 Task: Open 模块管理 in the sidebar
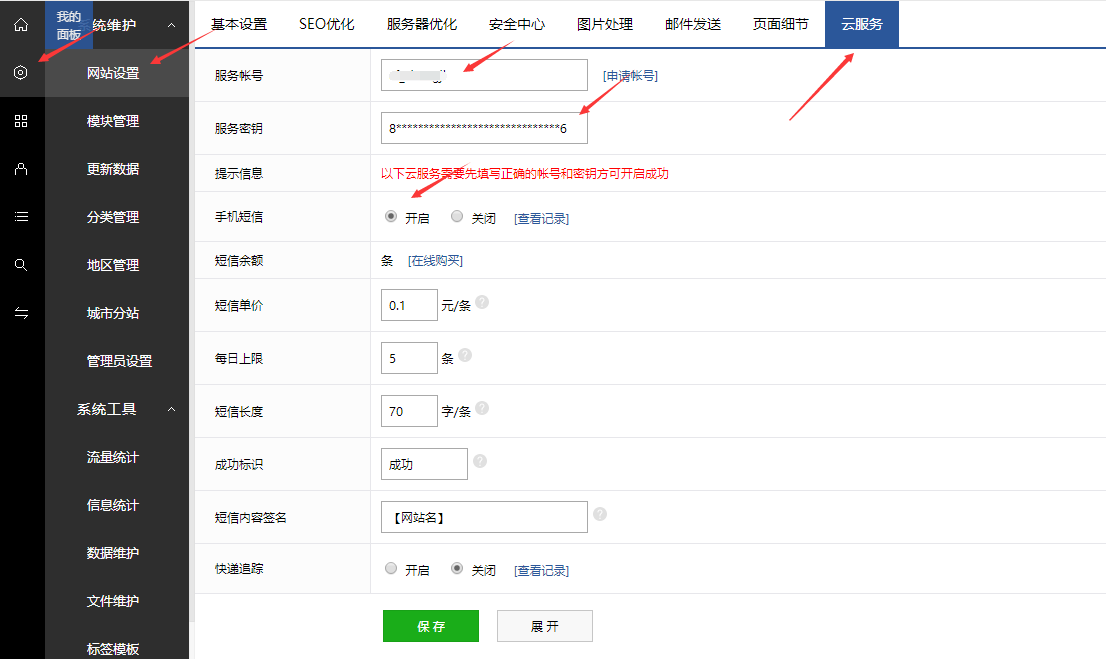(x=113, y=121)
